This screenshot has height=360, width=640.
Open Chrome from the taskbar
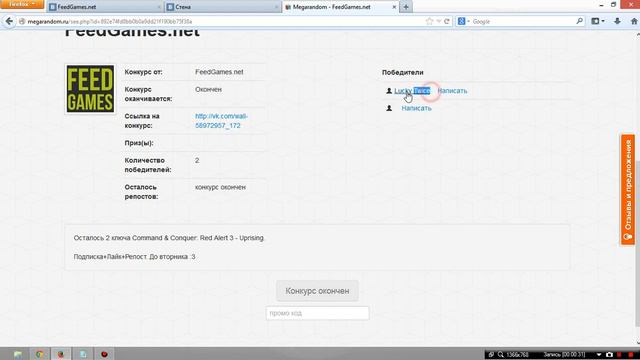pos(40,354)
